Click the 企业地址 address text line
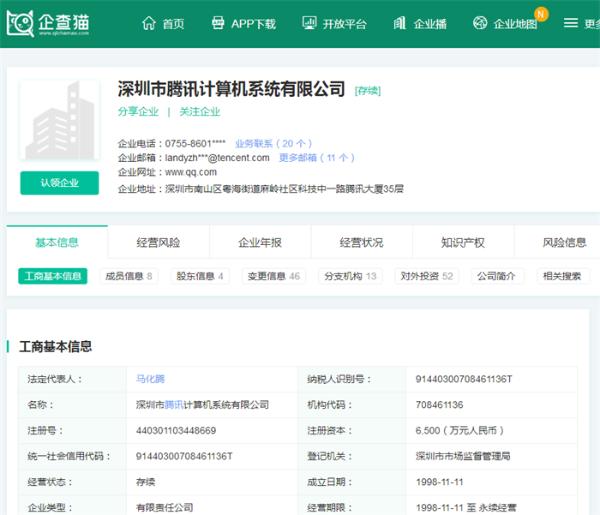 [261, 189]
